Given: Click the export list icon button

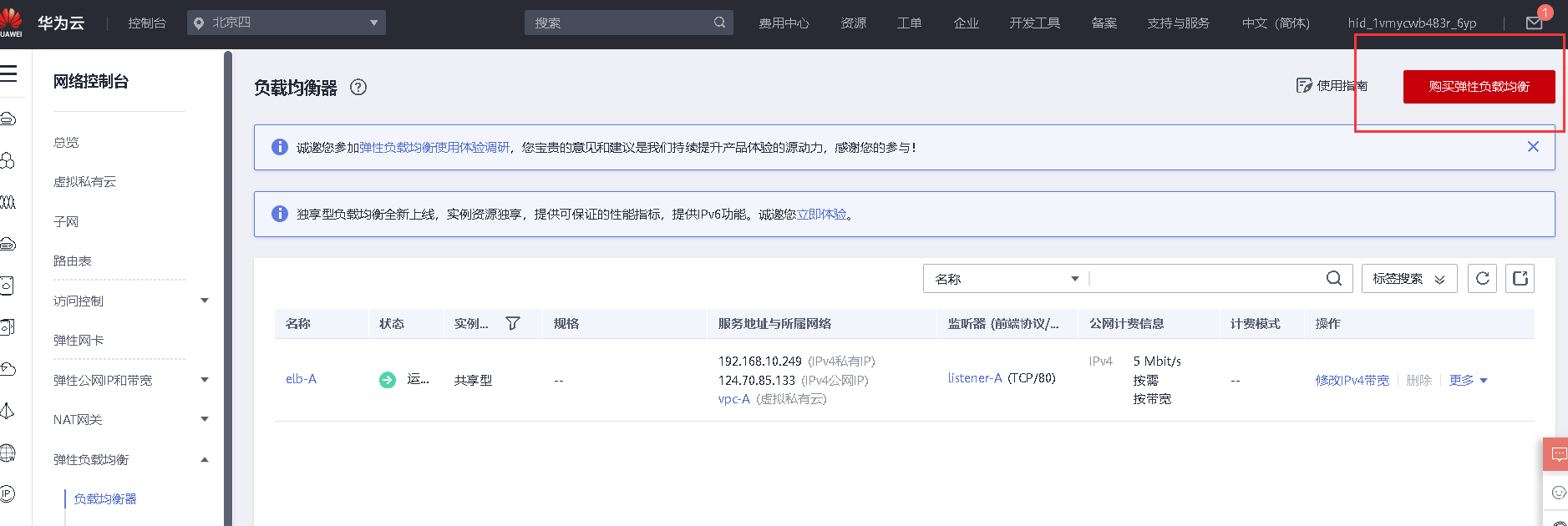Looking at the screenshot, I should (1520, 279).
